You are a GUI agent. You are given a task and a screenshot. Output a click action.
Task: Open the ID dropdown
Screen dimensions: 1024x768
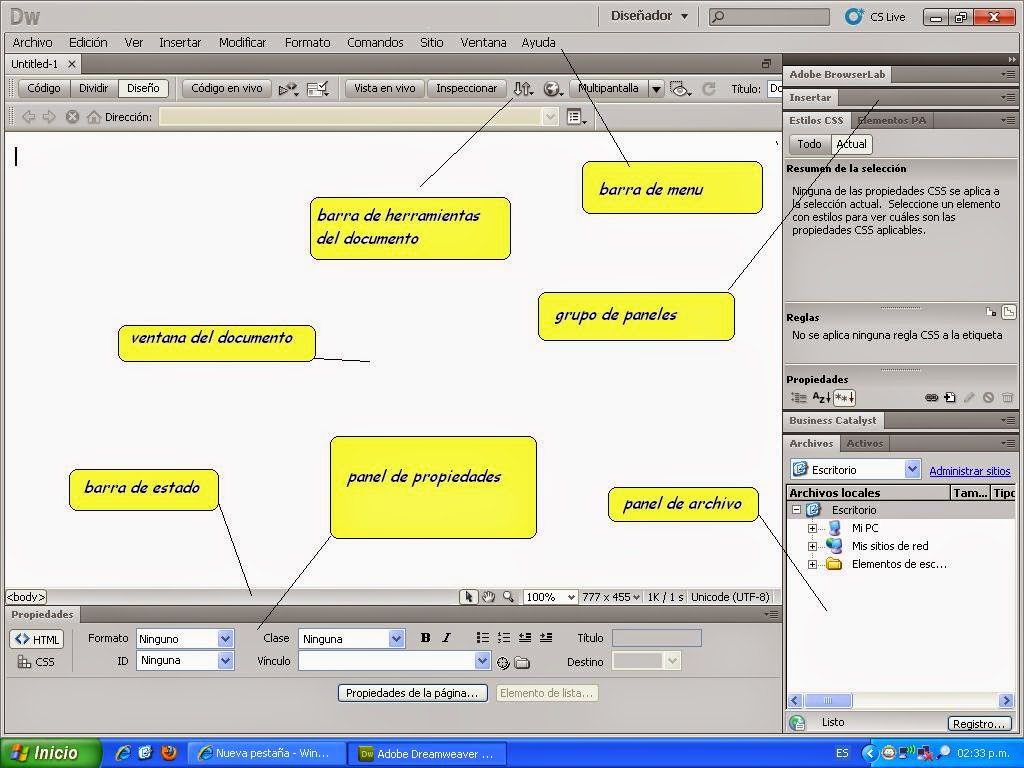tap(225, 661)
